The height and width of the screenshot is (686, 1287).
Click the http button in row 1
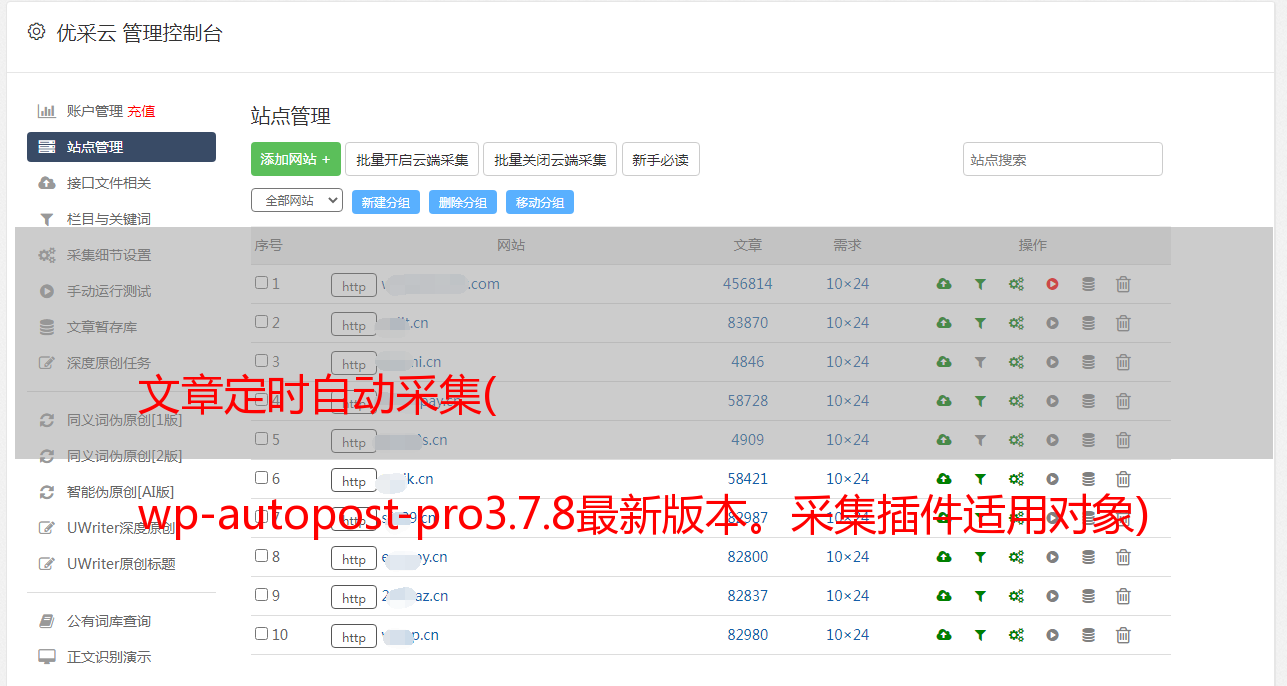click(x=354, y=286)
